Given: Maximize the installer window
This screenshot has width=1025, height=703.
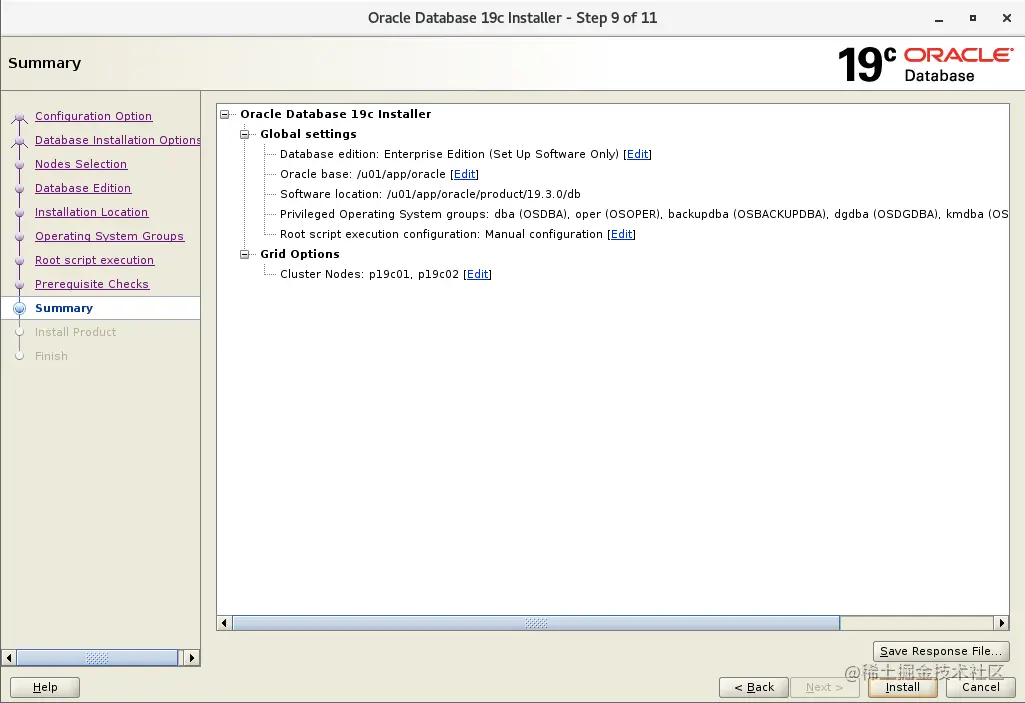Looking at the screenshot, I should tap(973, 18).
